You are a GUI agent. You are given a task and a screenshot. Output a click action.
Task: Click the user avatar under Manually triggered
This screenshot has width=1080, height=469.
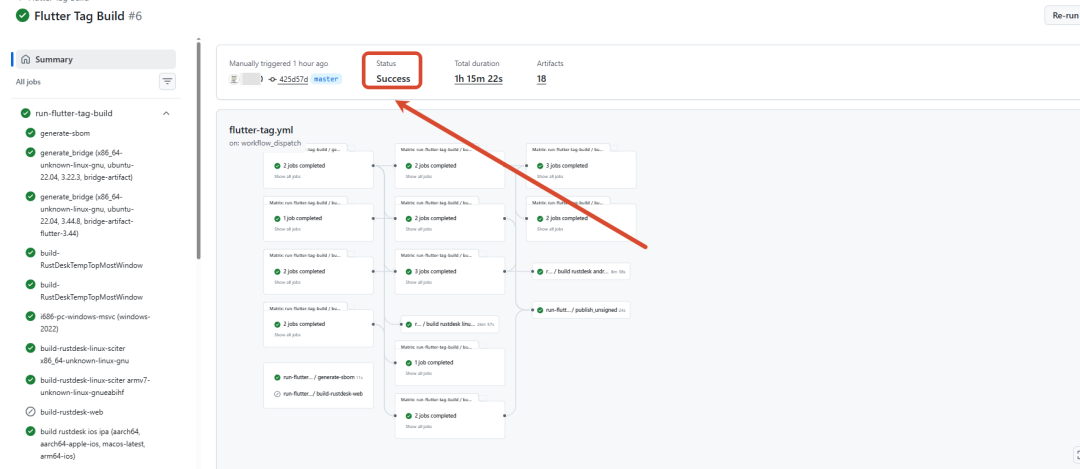pos(234,79)
